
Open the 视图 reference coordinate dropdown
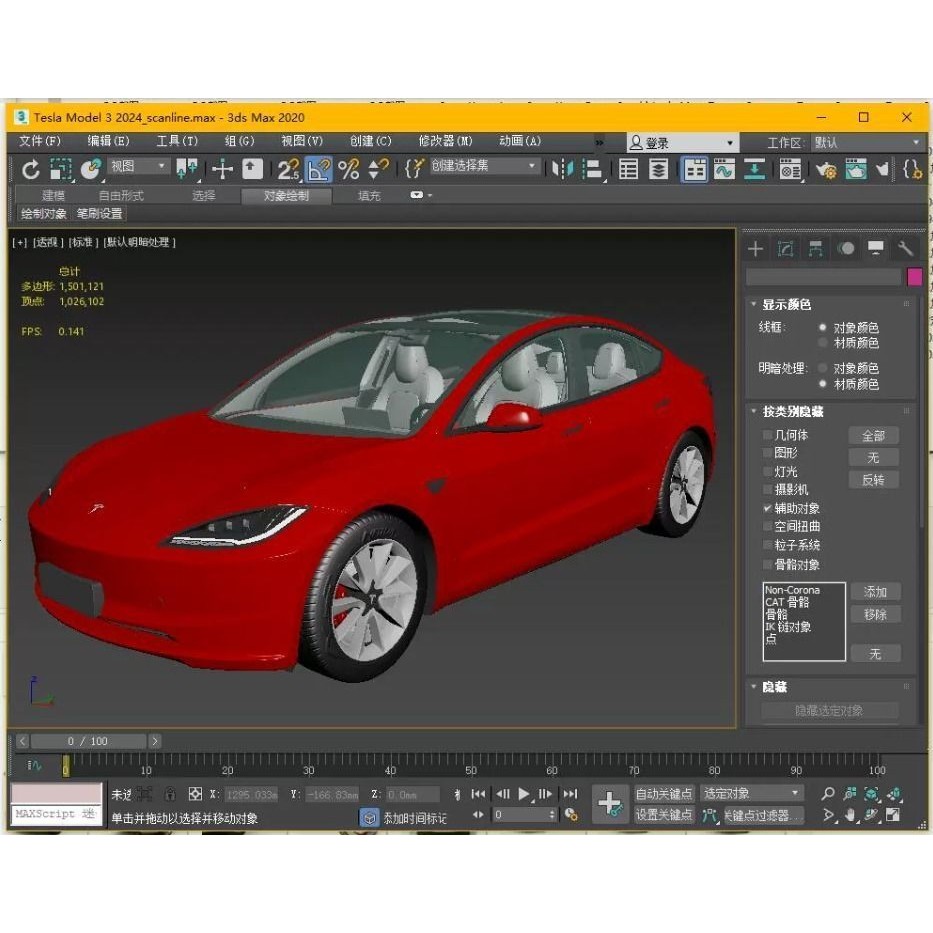139,166
